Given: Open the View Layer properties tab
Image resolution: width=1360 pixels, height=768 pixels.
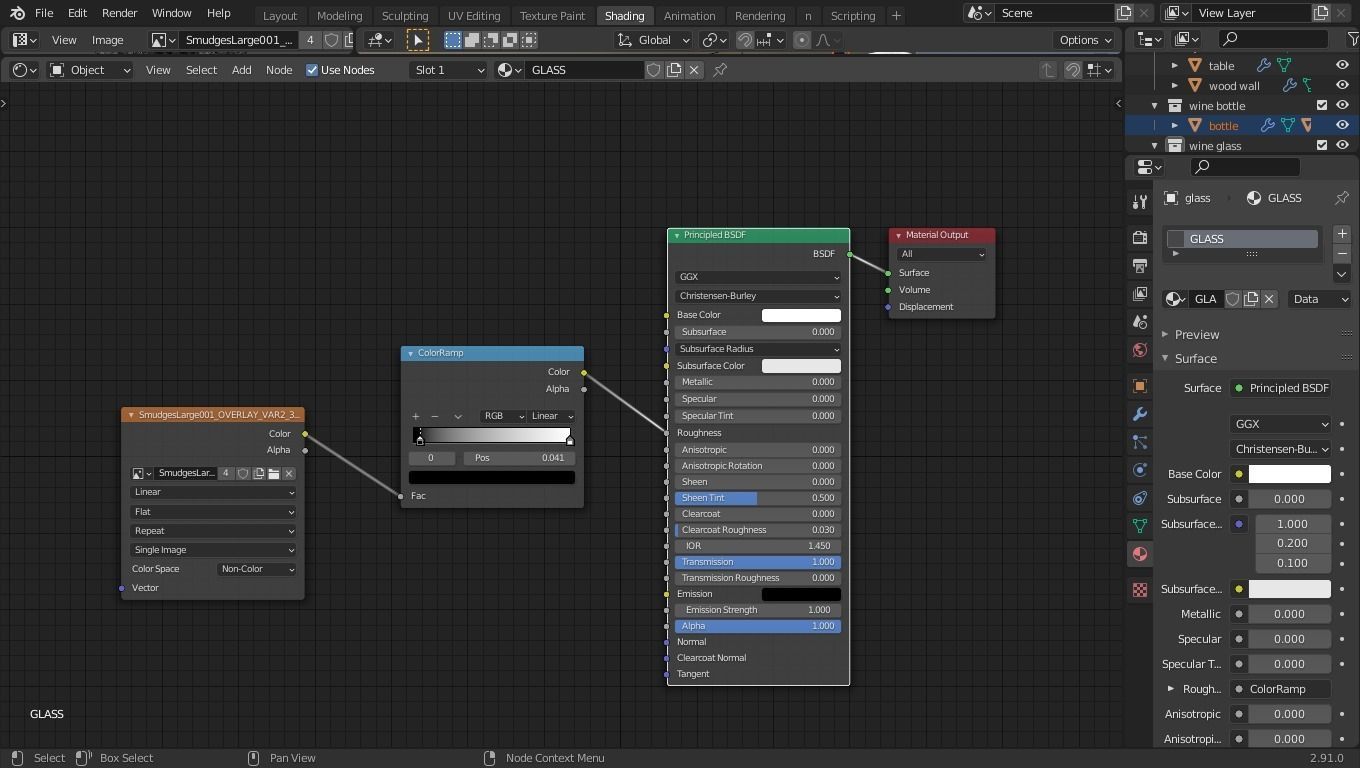Looking at the screenshot, I should point(1139,294).
